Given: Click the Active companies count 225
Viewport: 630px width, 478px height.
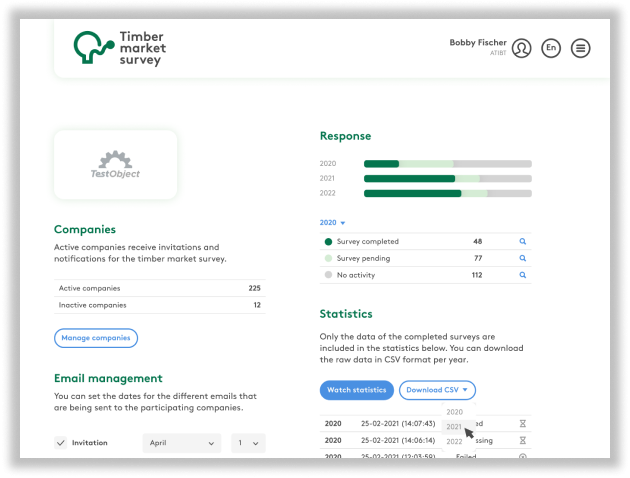Looking at the screenshot, I should [x=254, y=288].
